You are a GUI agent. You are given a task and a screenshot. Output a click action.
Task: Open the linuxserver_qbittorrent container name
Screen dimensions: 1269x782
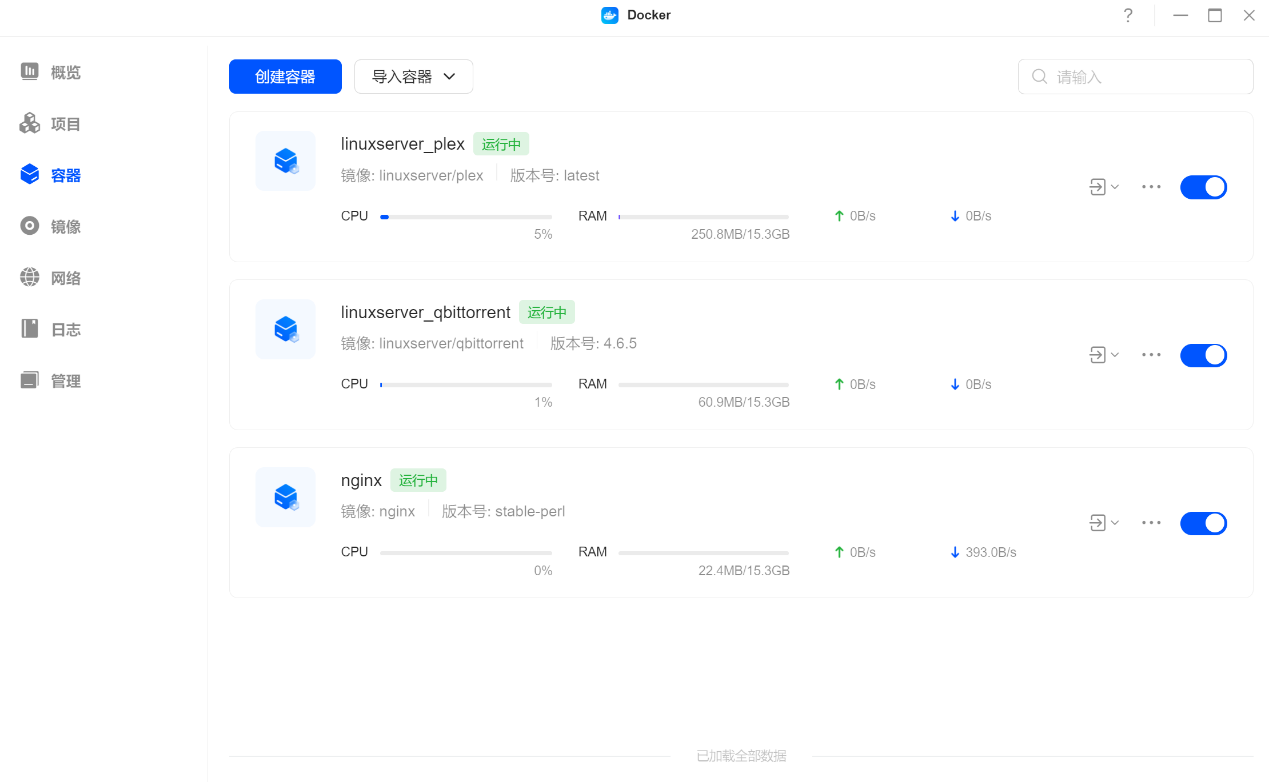click(x=426, y=312)
